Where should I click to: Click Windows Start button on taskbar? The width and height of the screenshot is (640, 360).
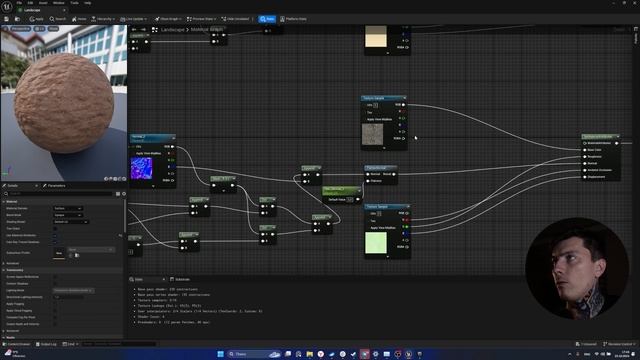pyautogui.click(x=220, y=354)
